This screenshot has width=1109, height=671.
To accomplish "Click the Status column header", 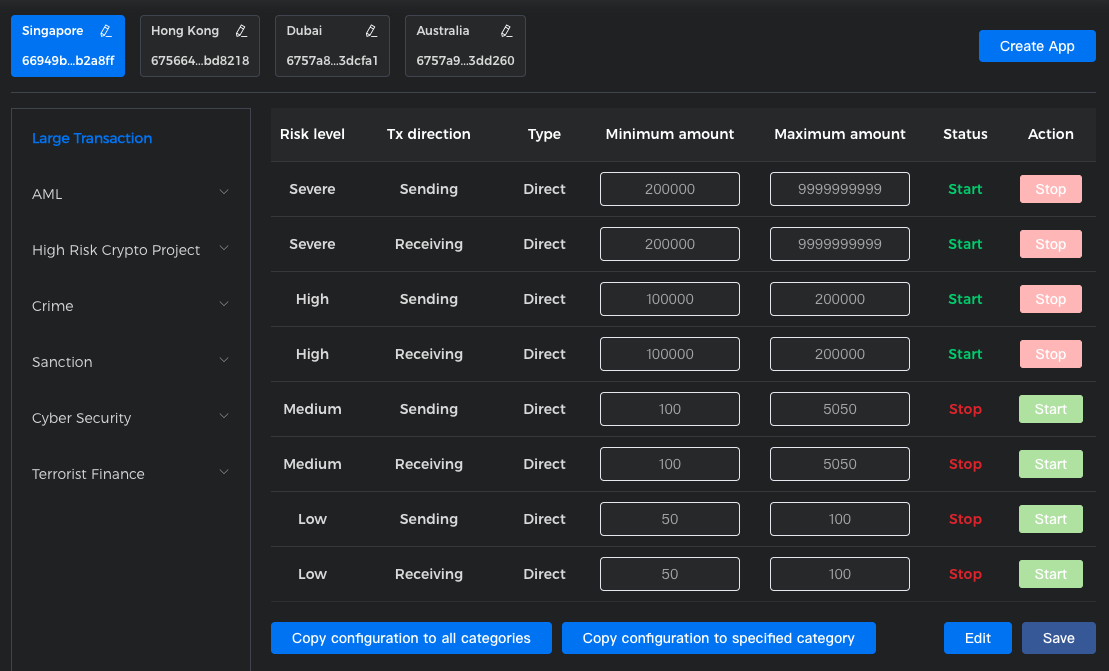I will pos(965,134).
